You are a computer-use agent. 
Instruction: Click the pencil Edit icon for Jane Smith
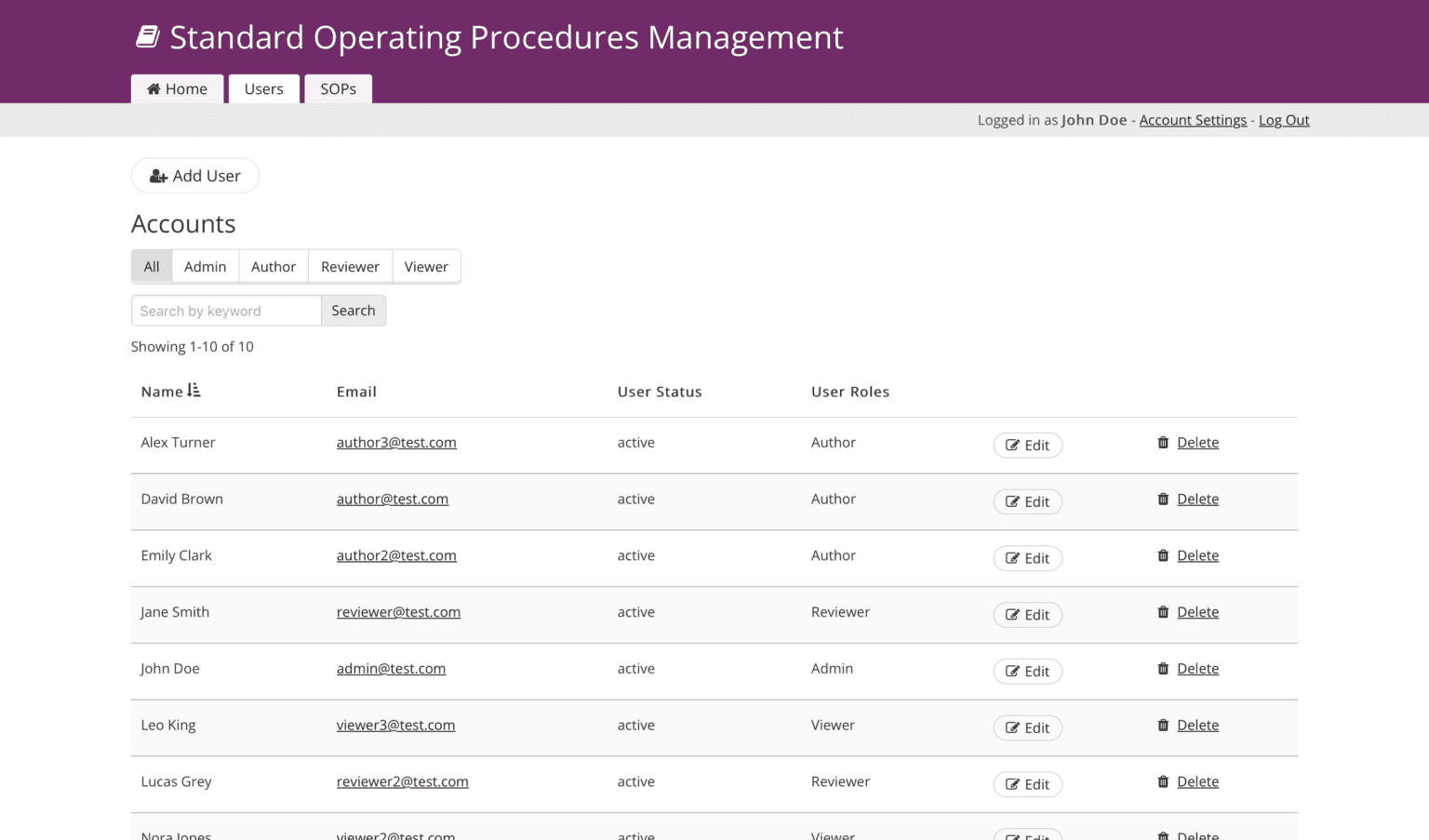click(1011, 615)
